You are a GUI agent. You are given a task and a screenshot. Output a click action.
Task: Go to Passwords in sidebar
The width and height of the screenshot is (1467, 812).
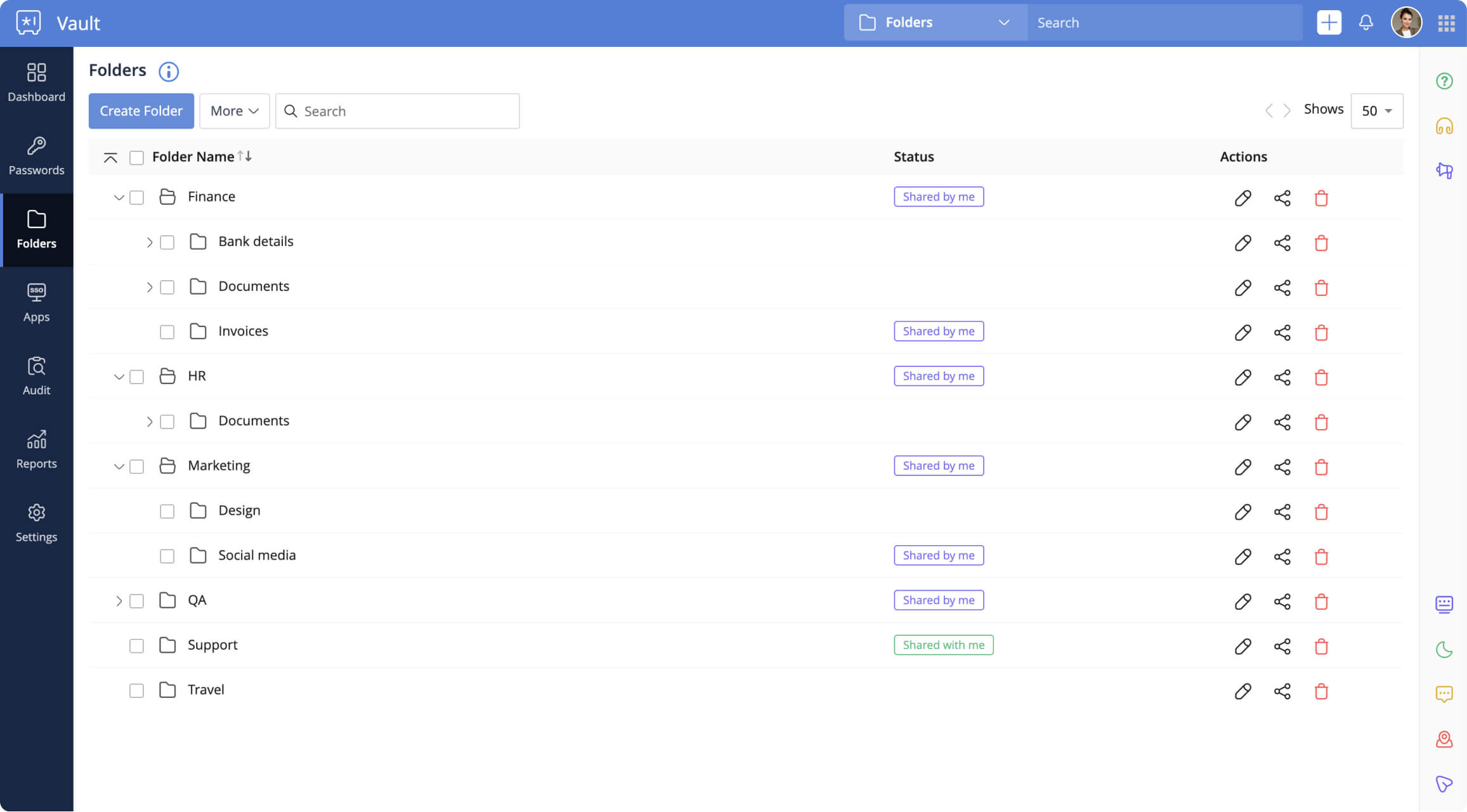click(36, 156)
